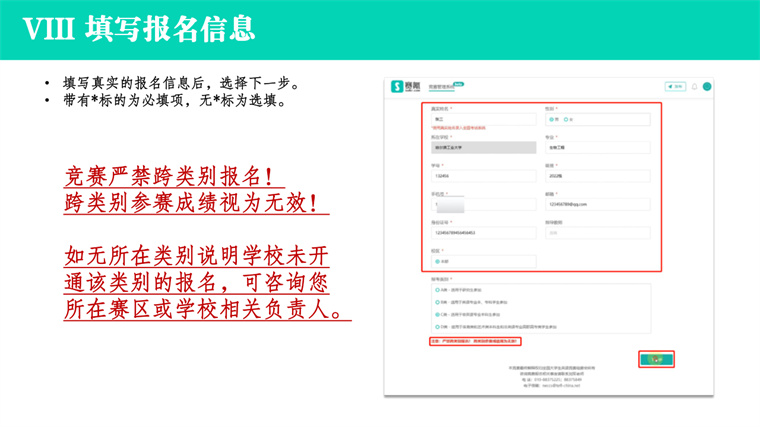The image size is (760, 427).
Task: Select the 男 gender radio button
Action: (x=551, y=119)
